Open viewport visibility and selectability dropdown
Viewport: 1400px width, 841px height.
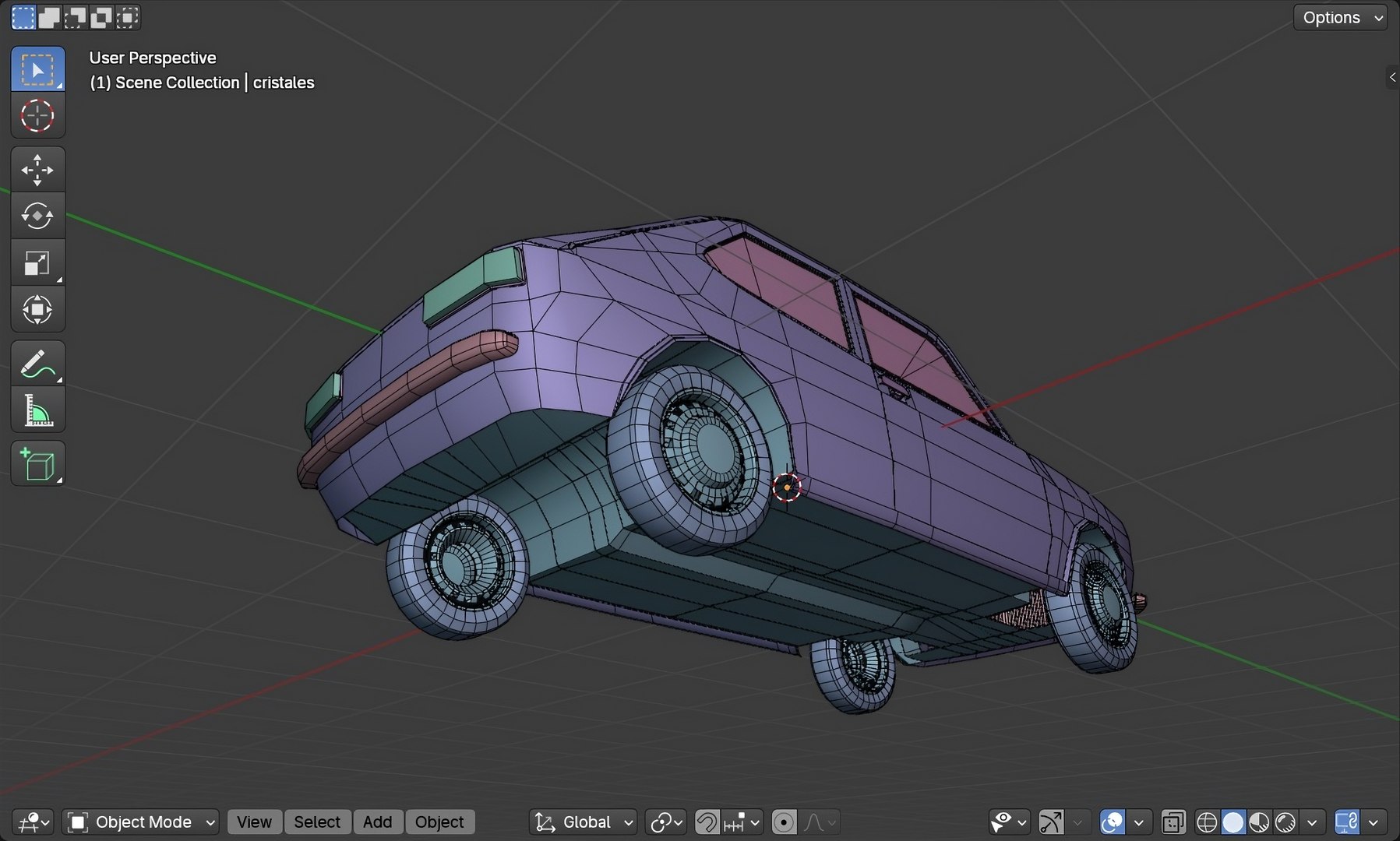1009,822
